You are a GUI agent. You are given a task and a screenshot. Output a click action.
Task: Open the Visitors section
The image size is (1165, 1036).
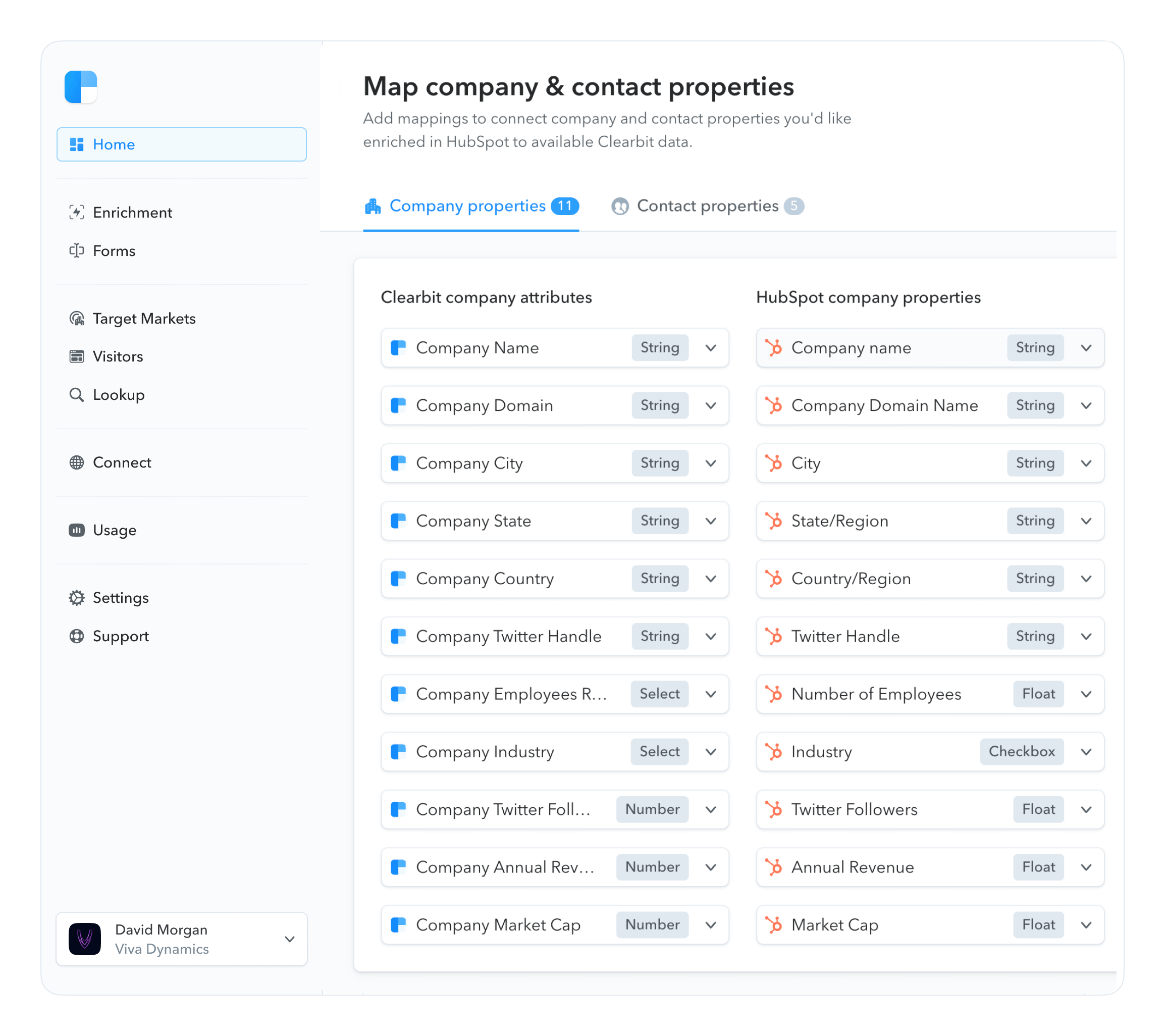click(117, 357)
